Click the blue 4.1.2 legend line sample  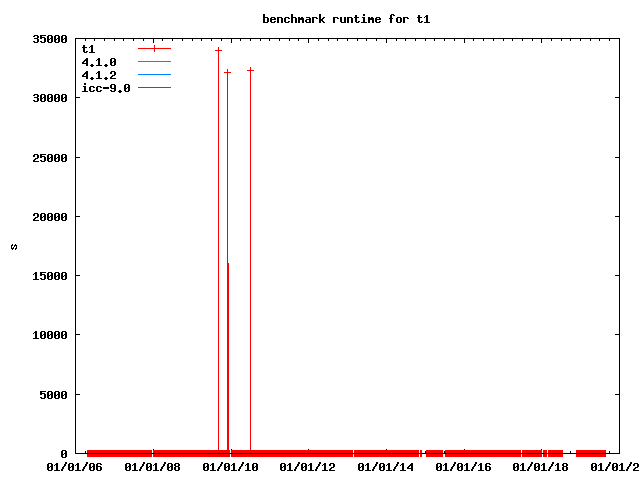pyautogui.click(x=154, y=75)
